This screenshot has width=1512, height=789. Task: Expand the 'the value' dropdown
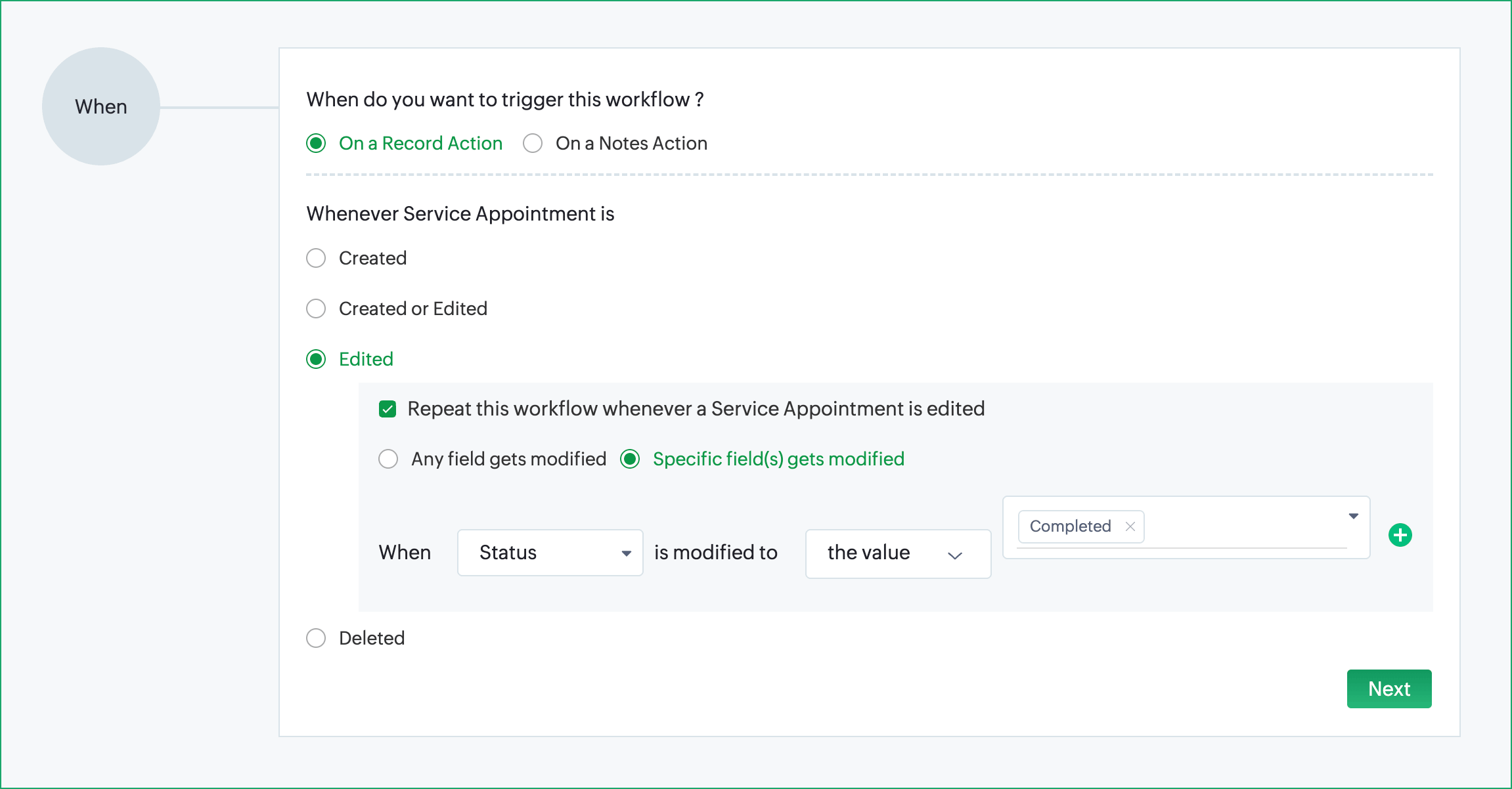click(897, 553)
